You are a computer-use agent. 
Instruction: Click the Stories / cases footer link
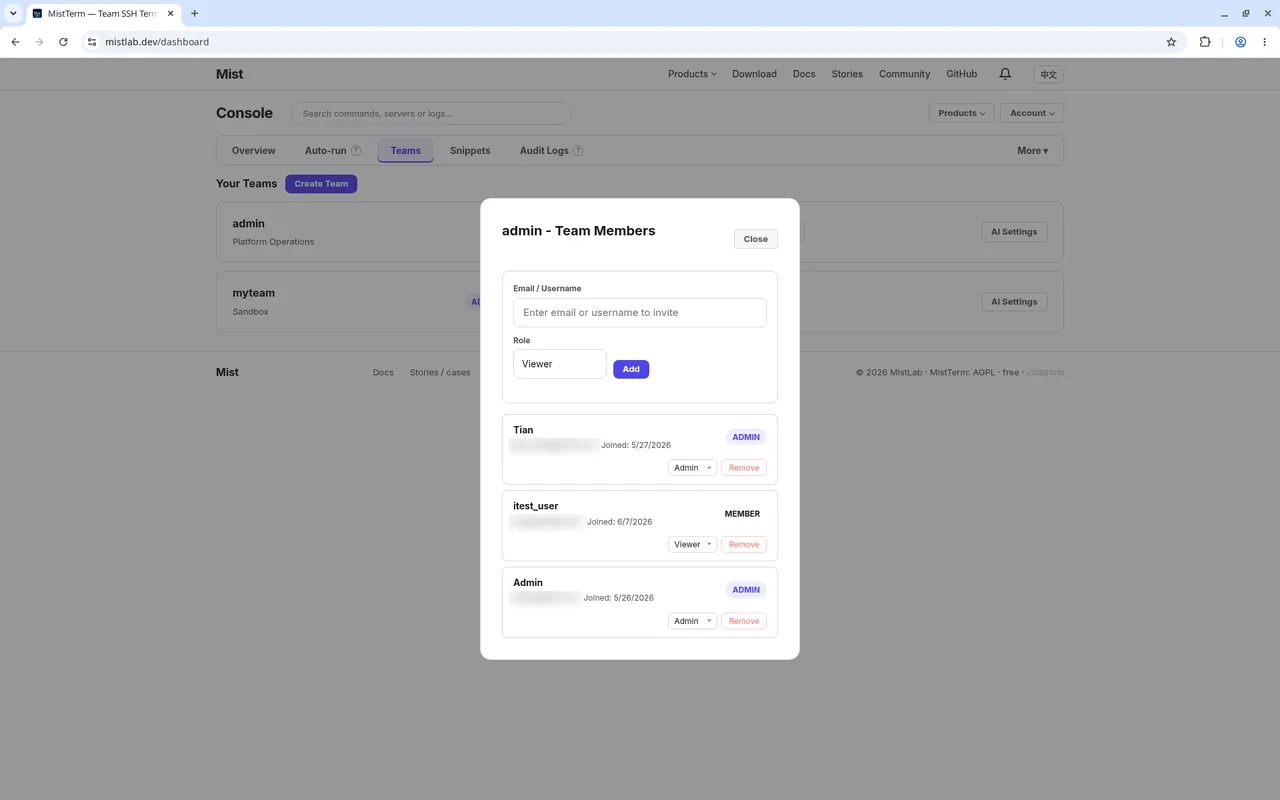click(x=440, y=372)
